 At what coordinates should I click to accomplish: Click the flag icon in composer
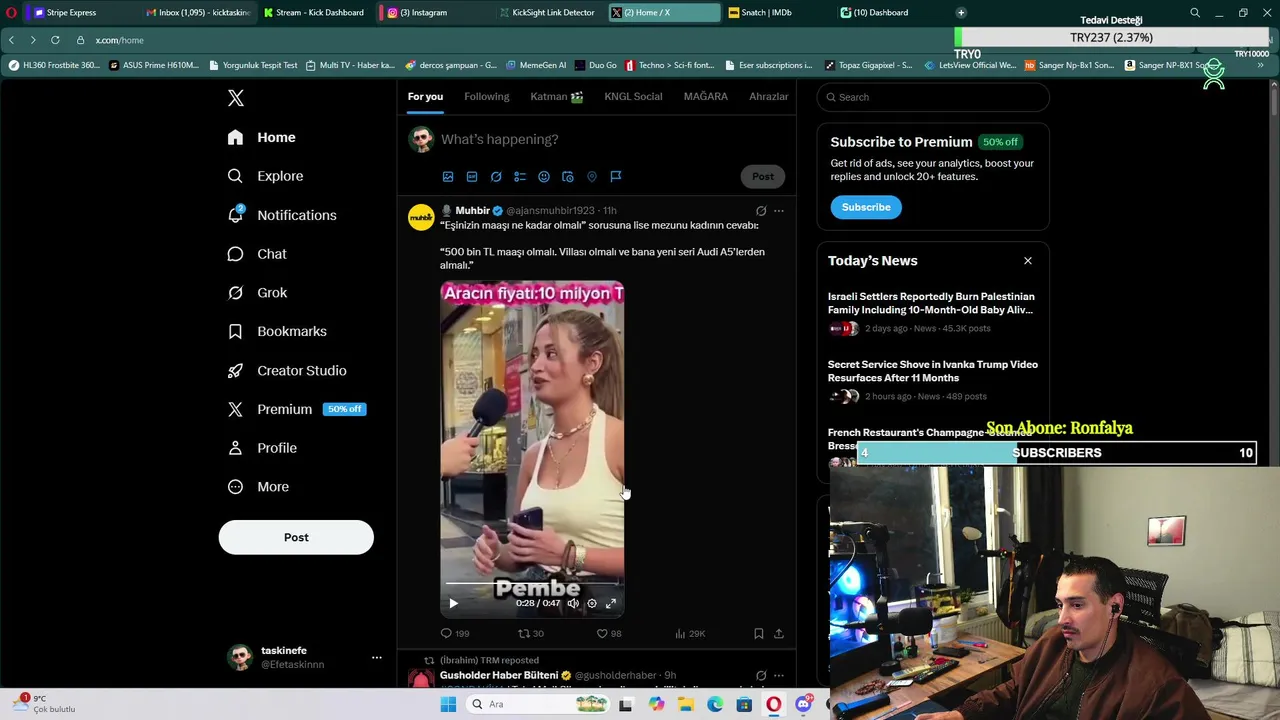tap(616, 177)
